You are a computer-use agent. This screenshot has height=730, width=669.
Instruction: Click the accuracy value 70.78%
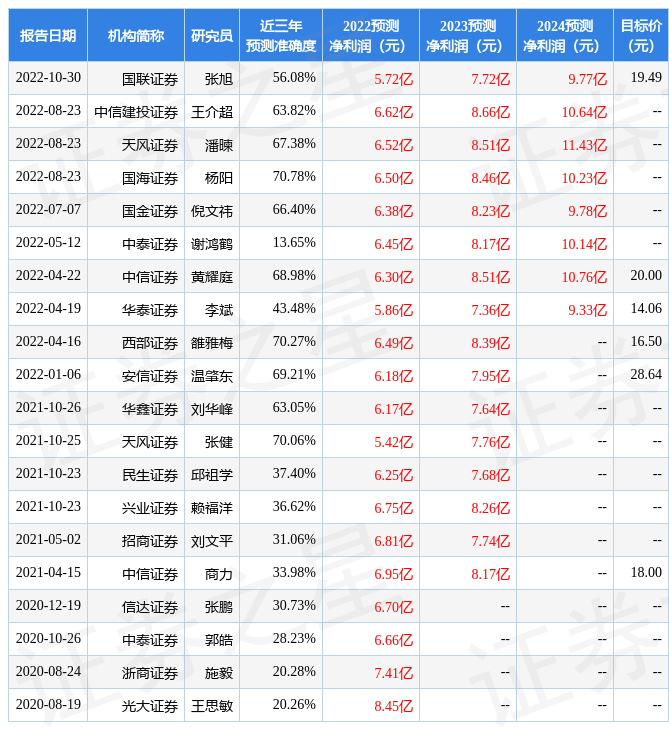click(x=294, y=176)
